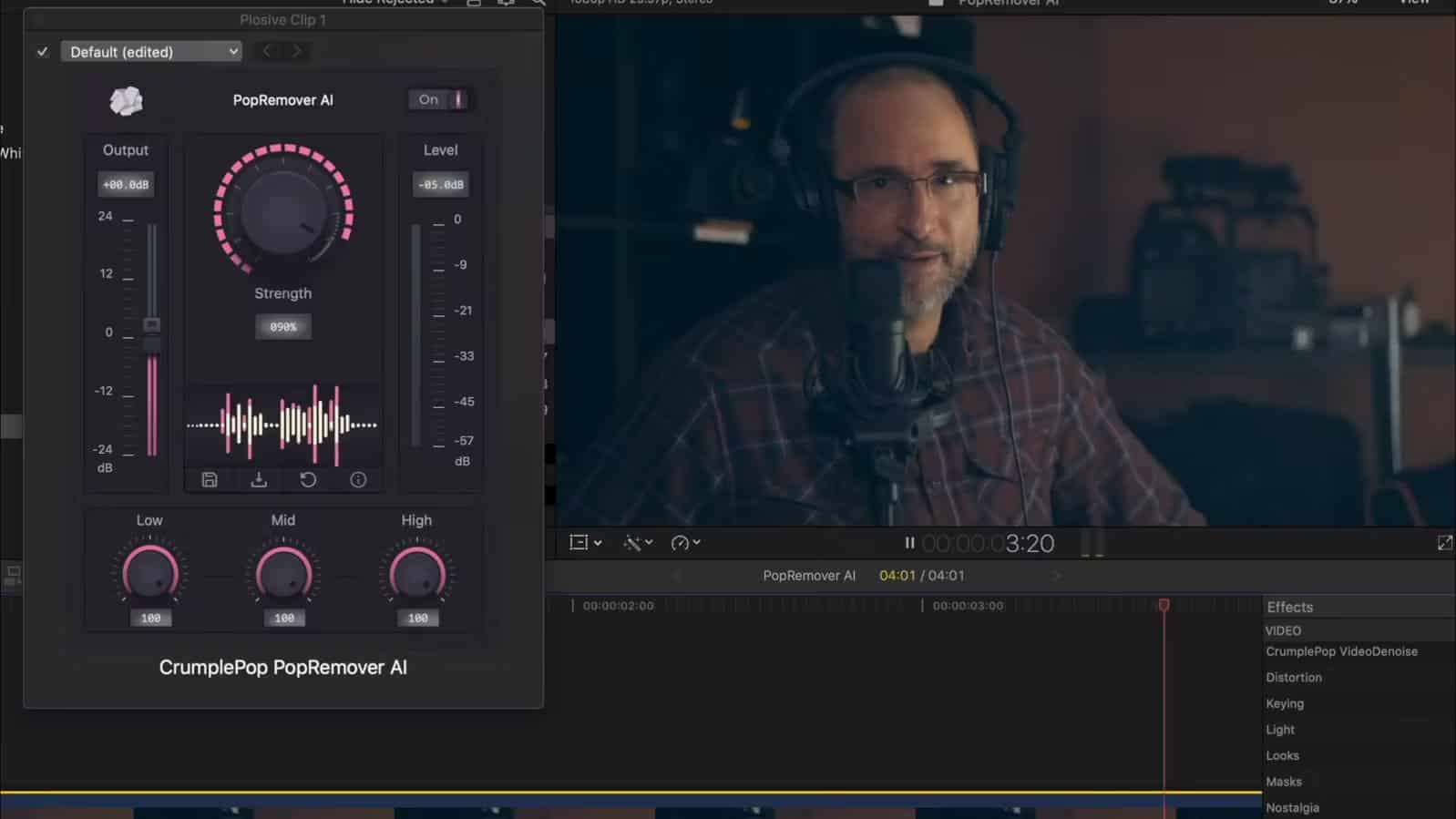Open the retime speed dropdown
Image resolution: width=1456 pixels, height=819 pixels.
685,543
